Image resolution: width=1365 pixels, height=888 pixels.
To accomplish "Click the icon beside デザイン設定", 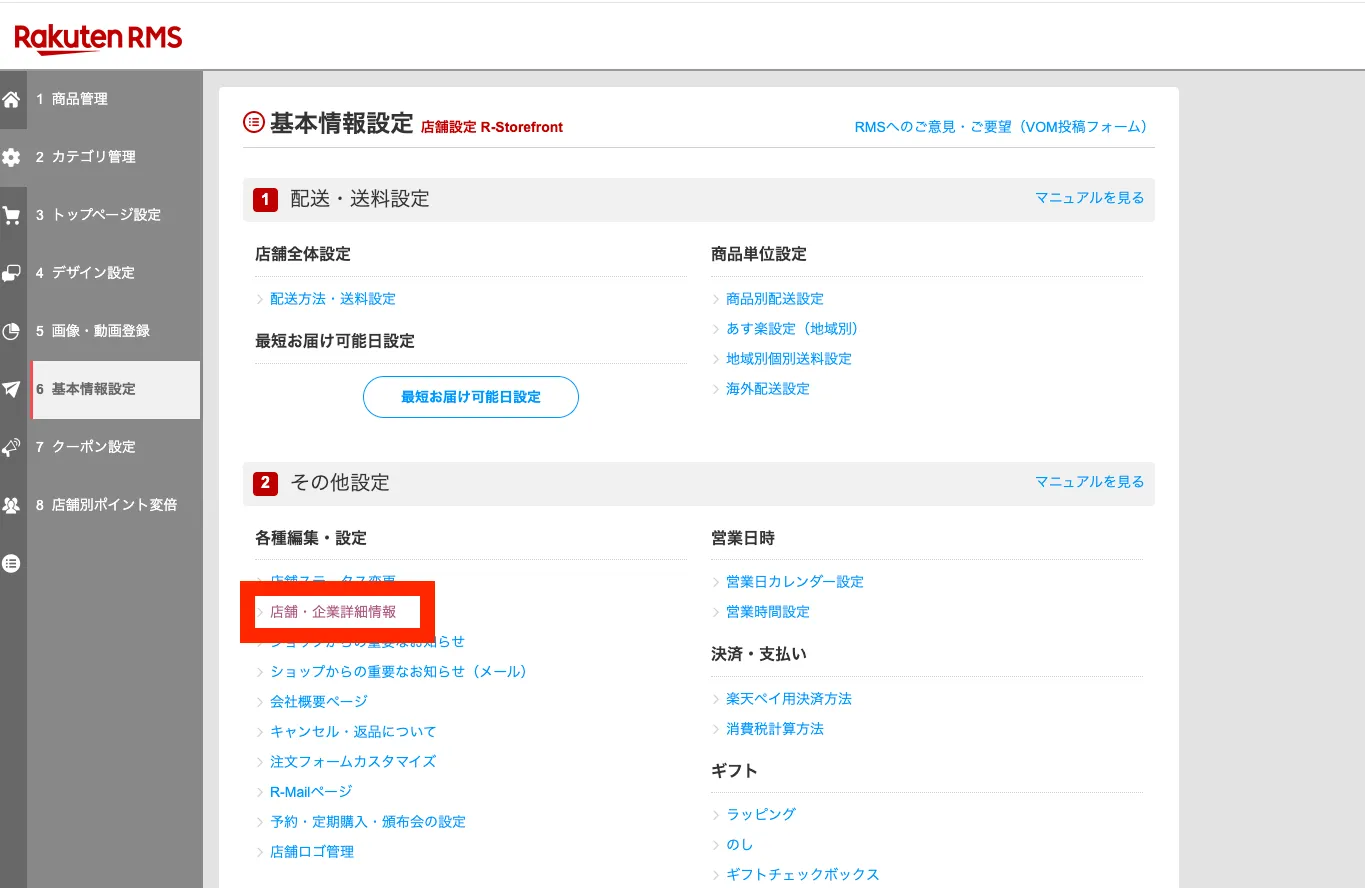I will pos(11,273).
